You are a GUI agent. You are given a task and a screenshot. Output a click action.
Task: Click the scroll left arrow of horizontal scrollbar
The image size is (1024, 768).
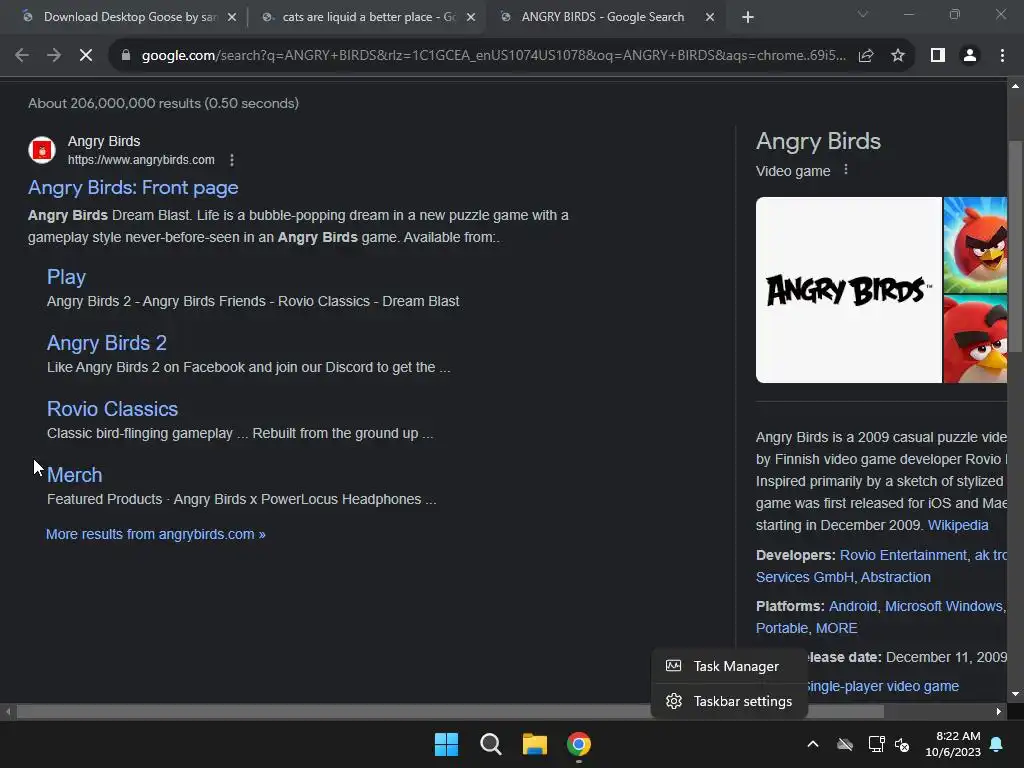pyautogui.click(x=8, y=712)
